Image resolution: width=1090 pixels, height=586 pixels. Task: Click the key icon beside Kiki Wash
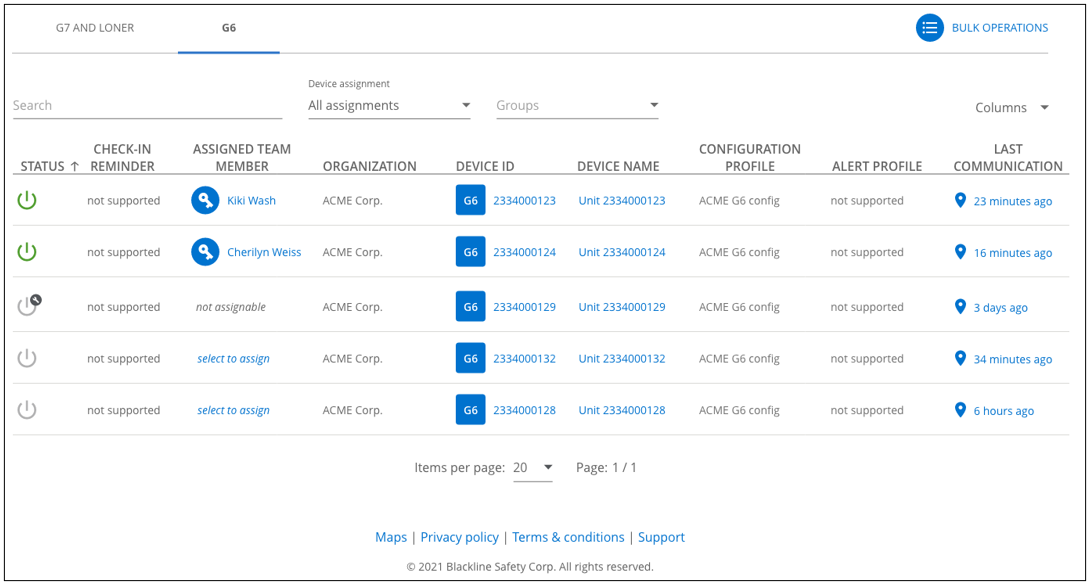[205, 199]
